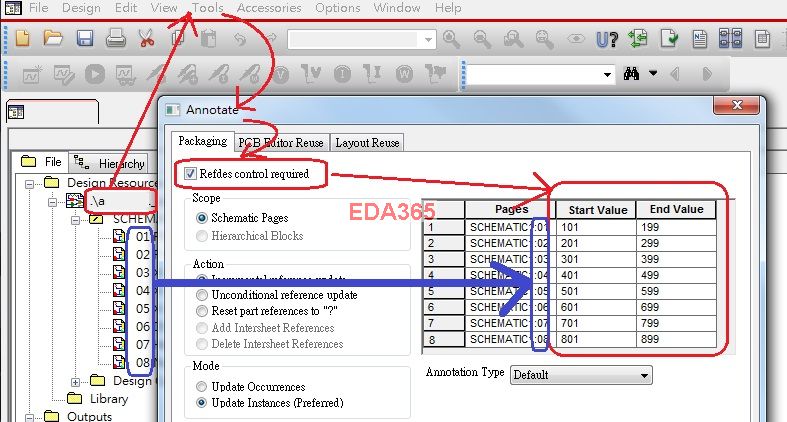Click the Undo arrow icon
This screenshot has height=422, width=787.
point(240,38)
